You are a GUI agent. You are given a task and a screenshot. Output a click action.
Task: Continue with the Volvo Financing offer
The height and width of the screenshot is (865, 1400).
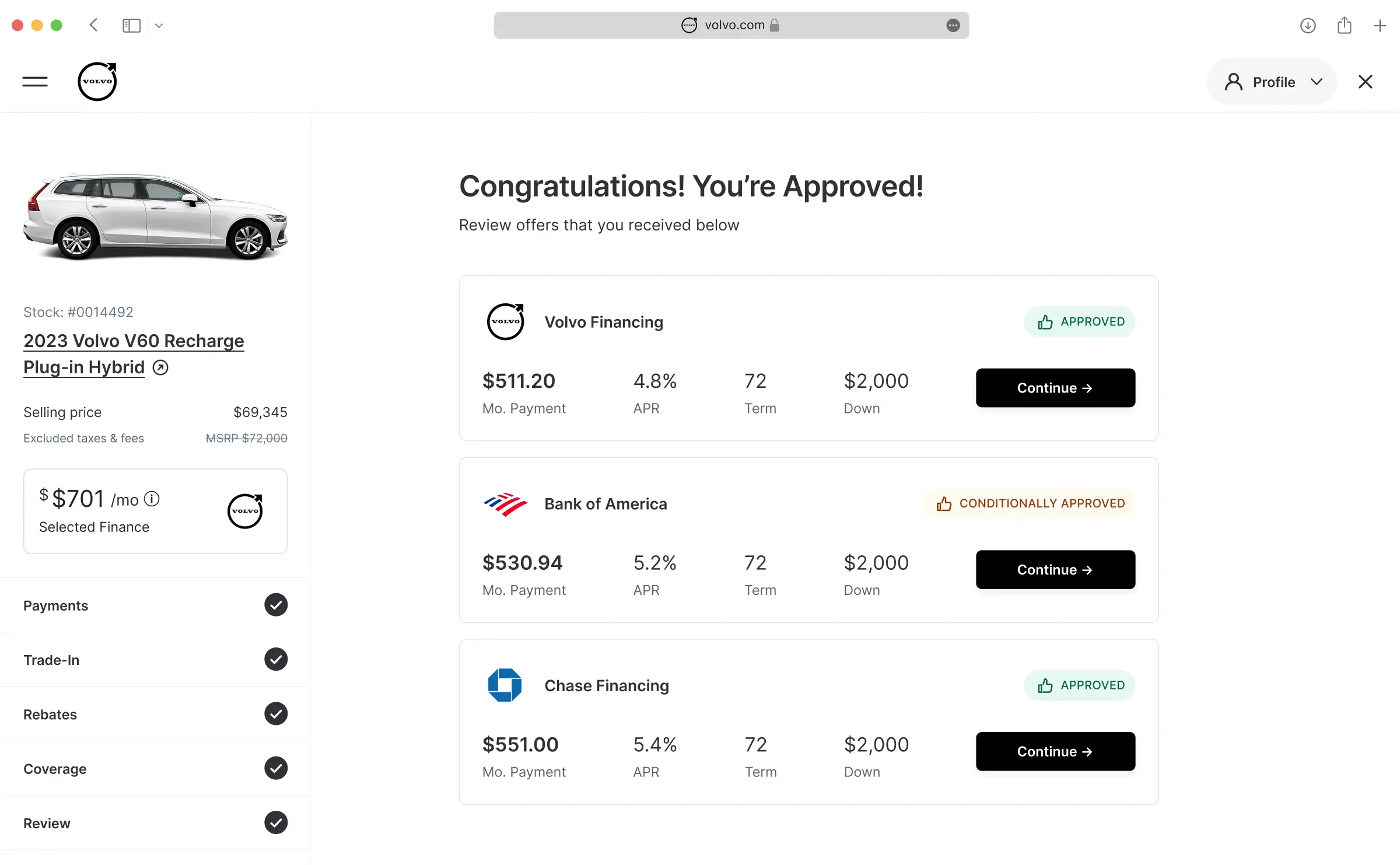click(1055, 388)
